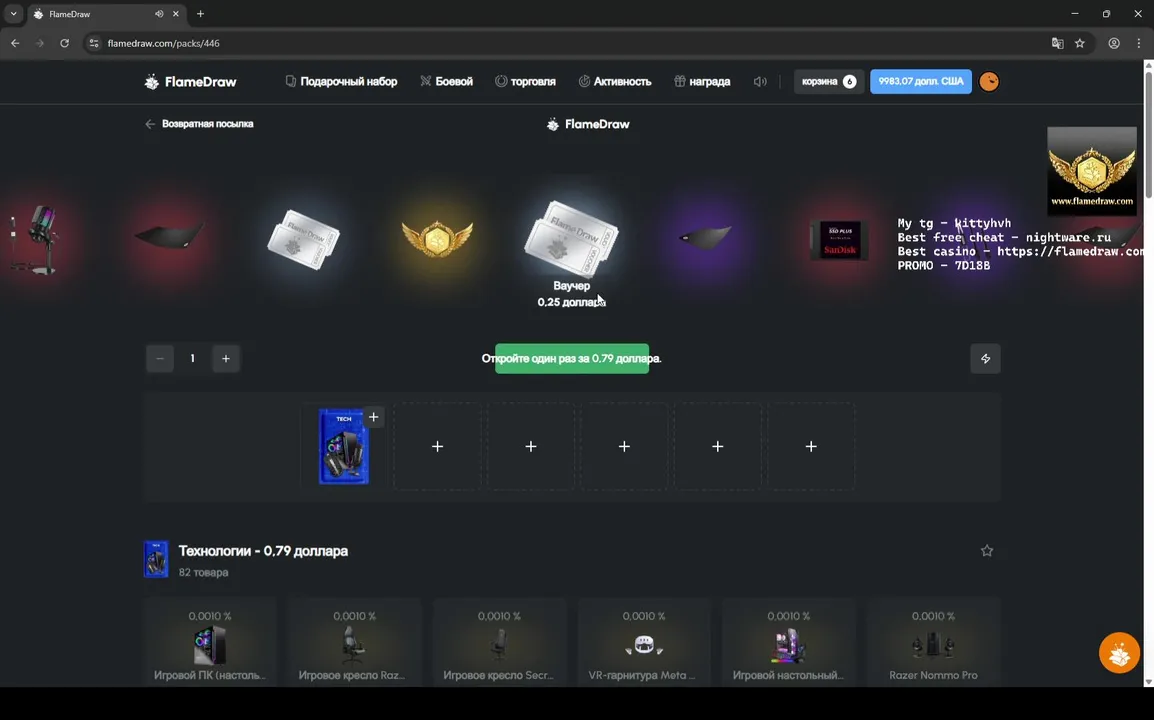Bookmark this page with star
This screenshot has width=1154, height=720.
[x=1080, y=43]
